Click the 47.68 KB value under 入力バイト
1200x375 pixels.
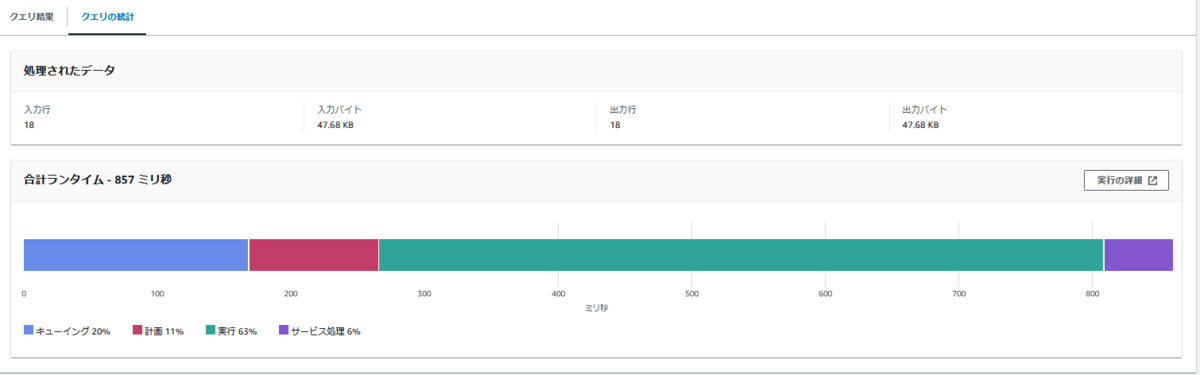[x=335, y=126]
